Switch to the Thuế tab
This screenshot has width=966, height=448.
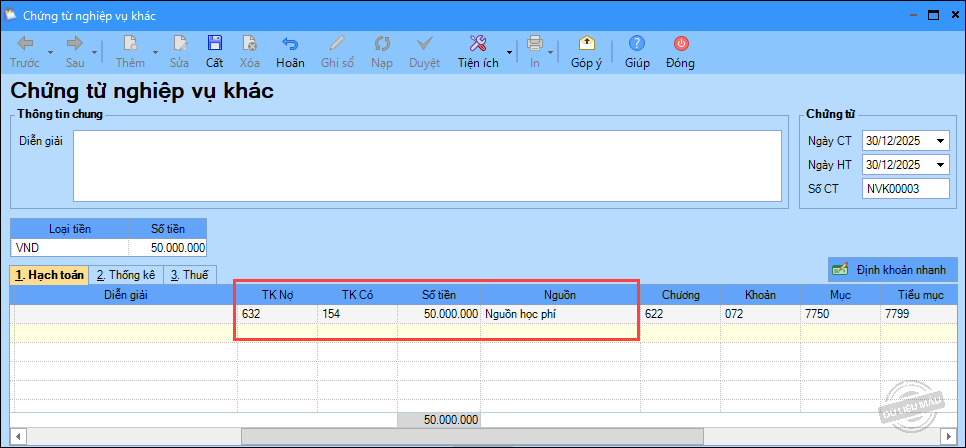click(188, 275)
